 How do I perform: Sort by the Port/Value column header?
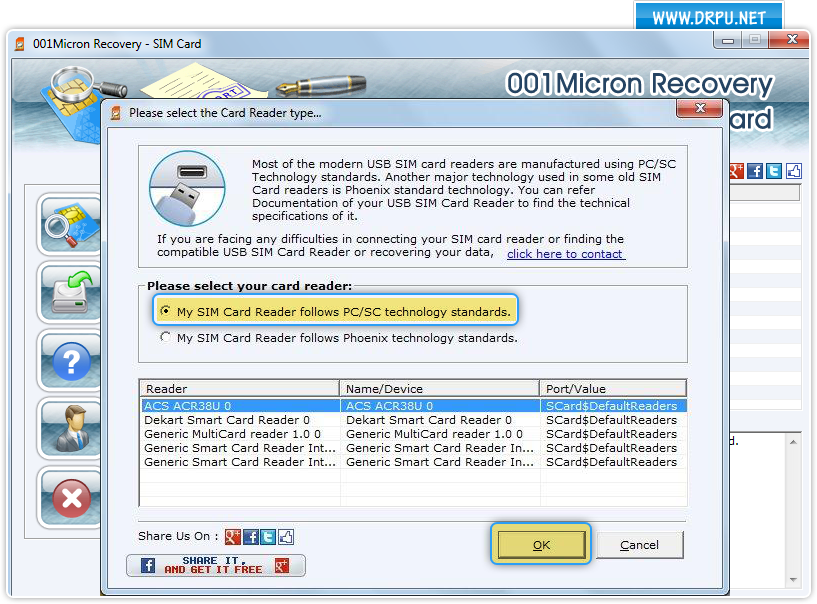(613, 388)
